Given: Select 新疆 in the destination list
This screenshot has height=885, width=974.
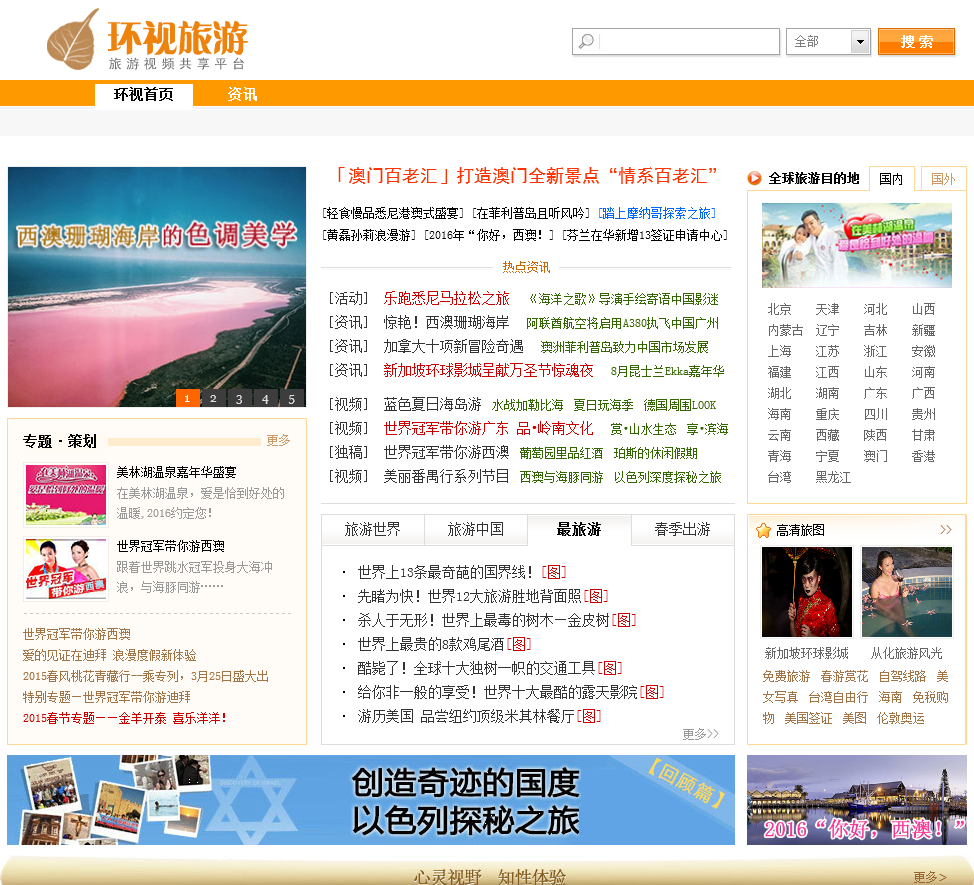Looking at the screenshot, I should pos(923,330).
